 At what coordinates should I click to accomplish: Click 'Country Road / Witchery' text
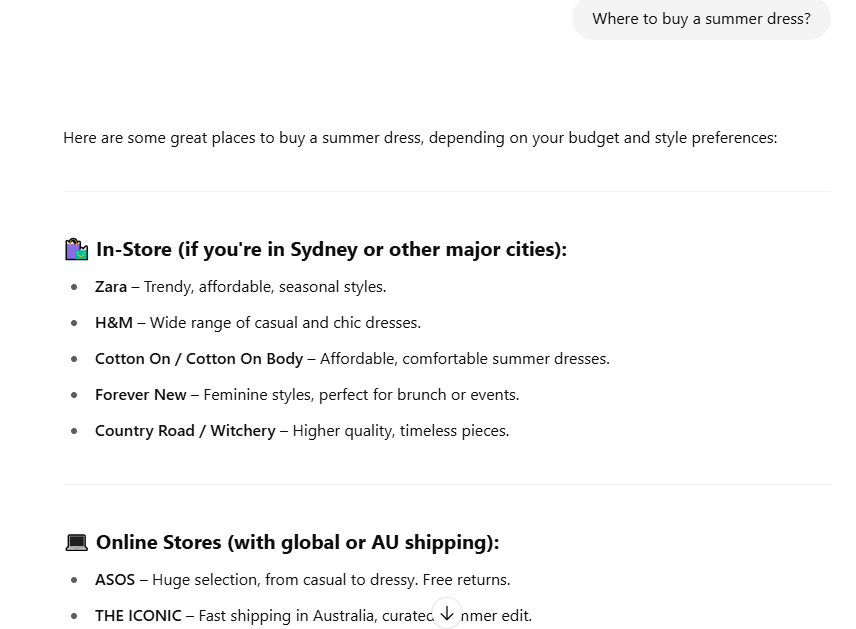pyautogui.click(x=185, y=431)
